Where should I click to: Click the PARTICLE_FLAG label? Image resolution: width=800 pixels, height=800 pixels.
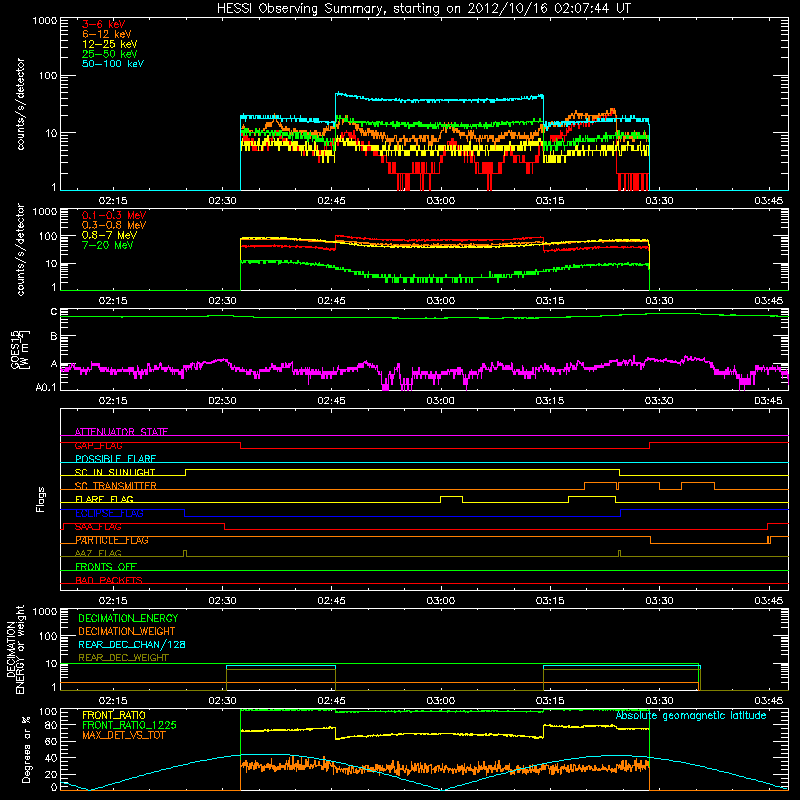click(112, 540)
